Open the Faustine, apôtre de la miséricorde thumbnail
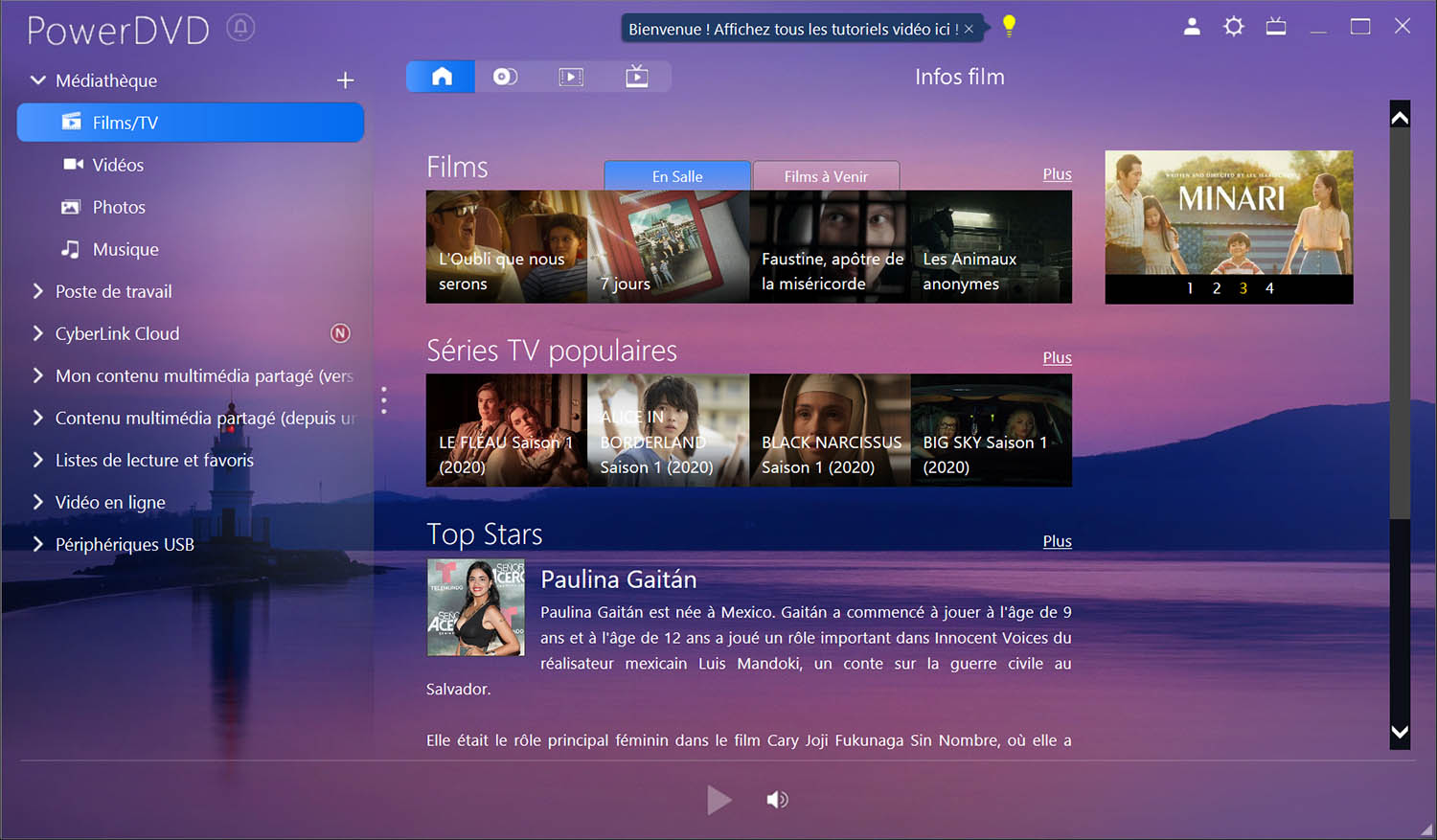 click(830, 247)
